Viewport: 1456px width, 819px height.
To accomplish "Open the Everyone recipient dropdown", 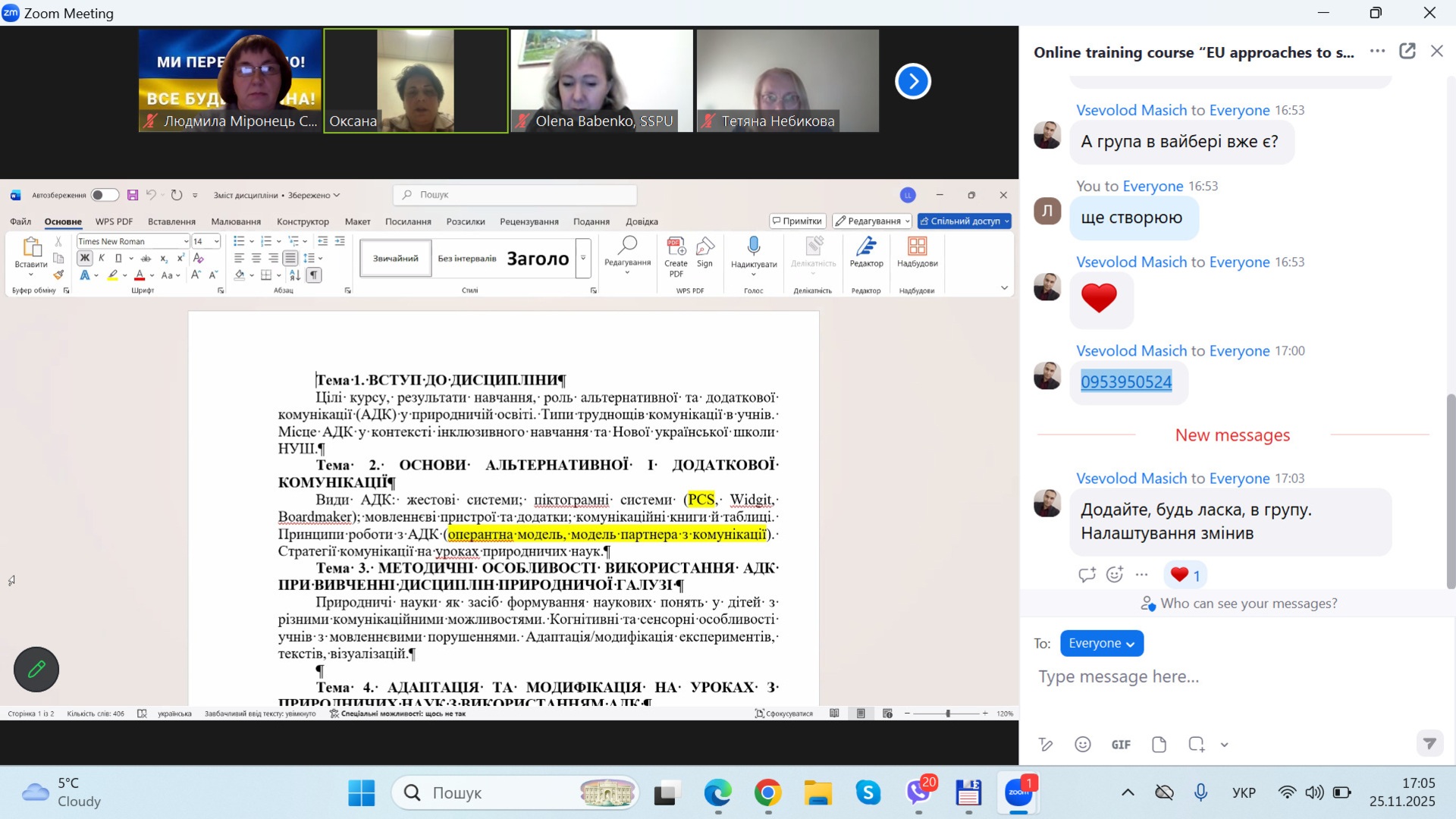I will tap(1101, 643).
